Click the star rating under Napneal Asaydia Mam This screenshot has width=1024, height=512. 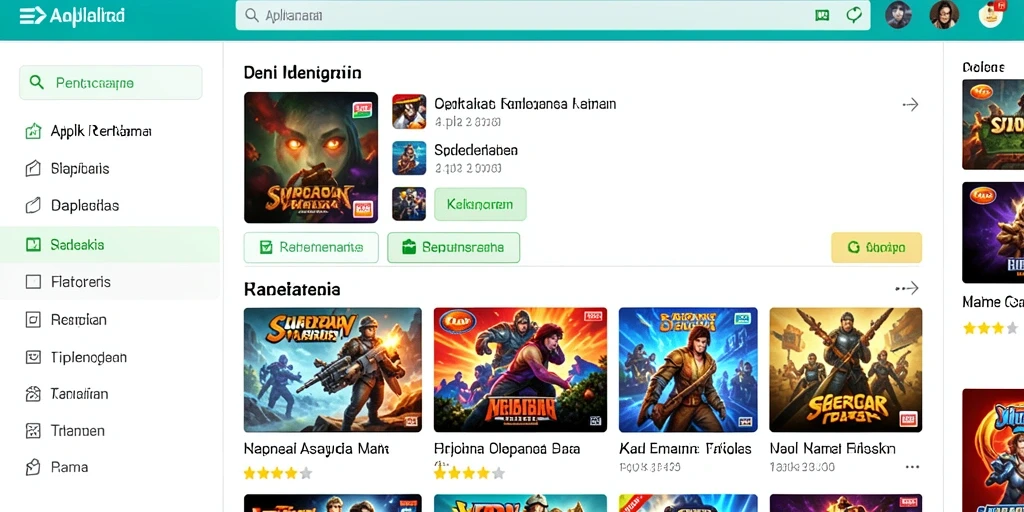(278, 473)
